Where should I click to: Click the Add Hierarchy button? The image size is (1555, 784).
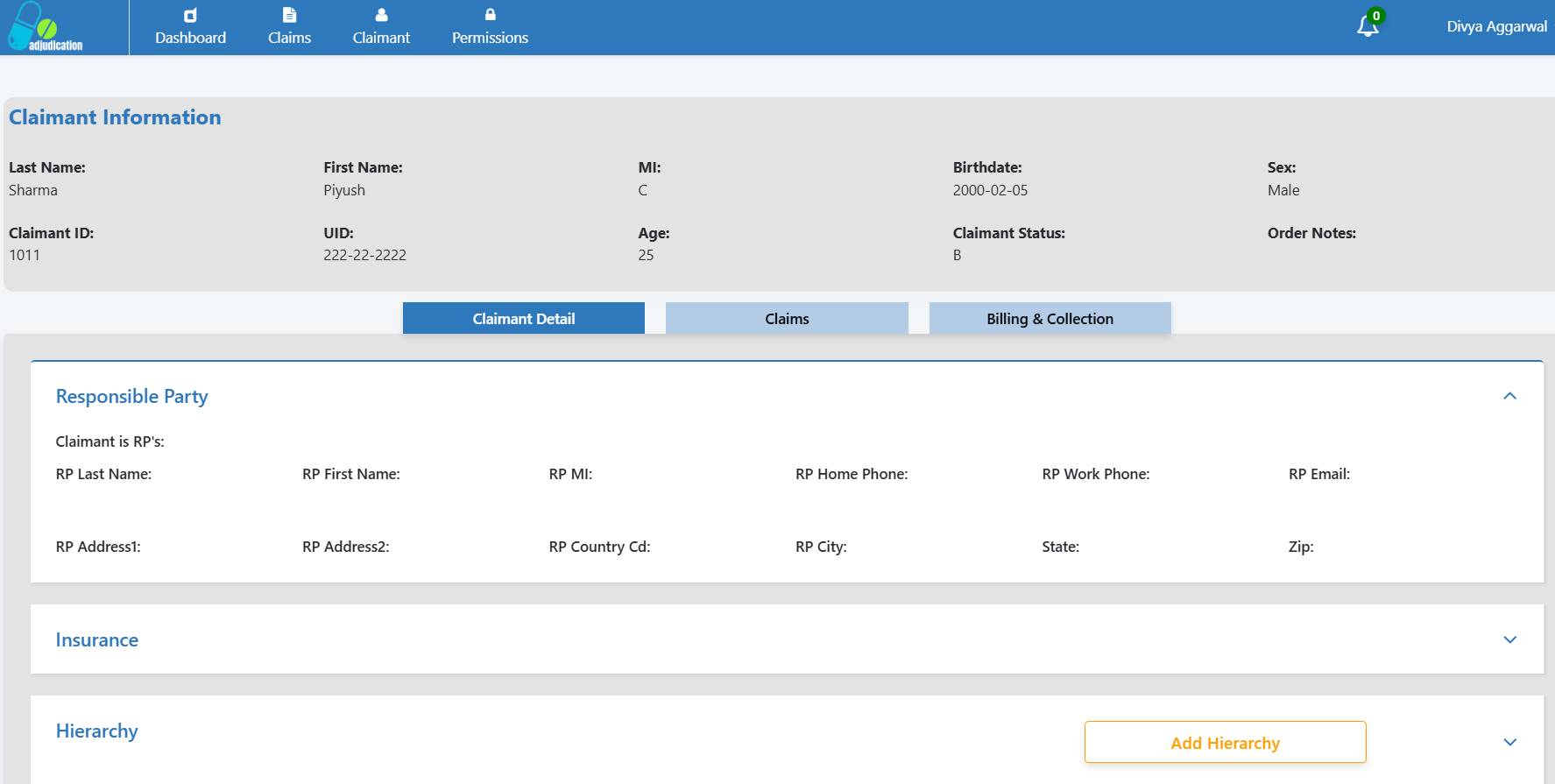1225,743
